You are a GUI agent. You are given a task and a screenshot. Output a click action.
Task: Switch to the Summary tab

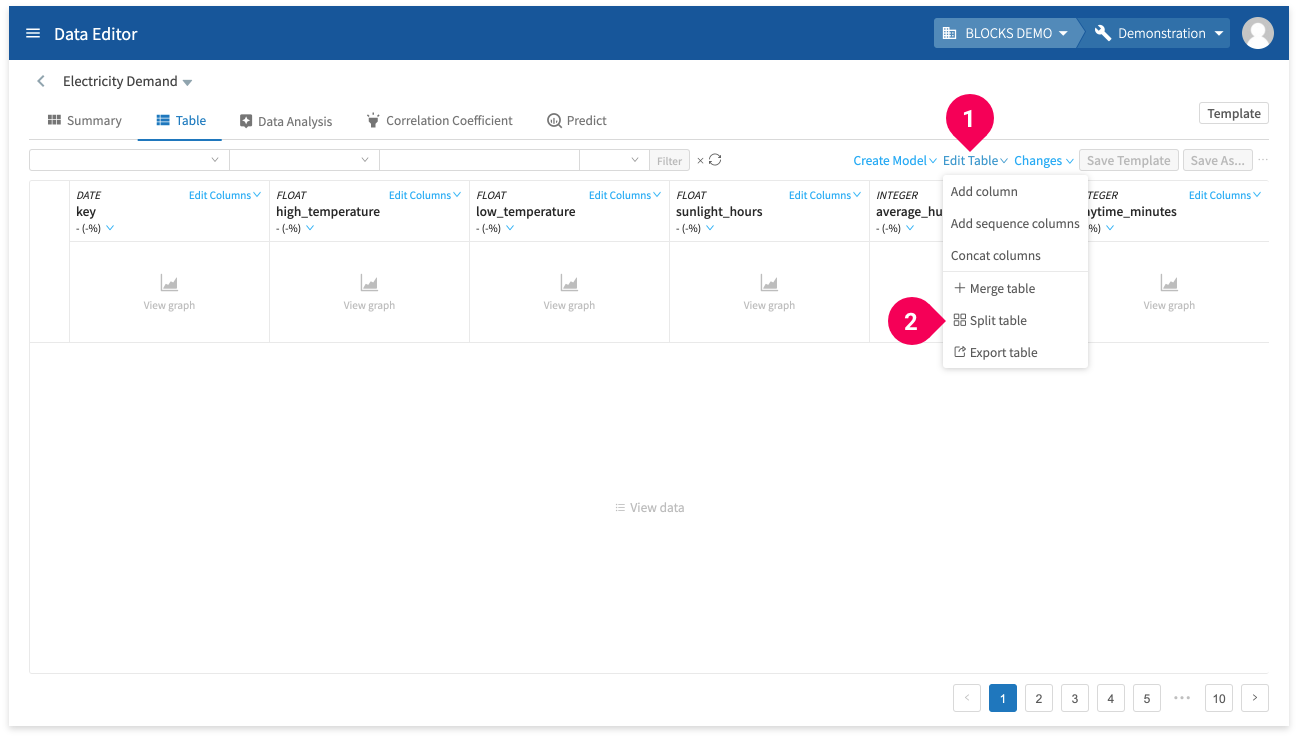tap(85, 120)
